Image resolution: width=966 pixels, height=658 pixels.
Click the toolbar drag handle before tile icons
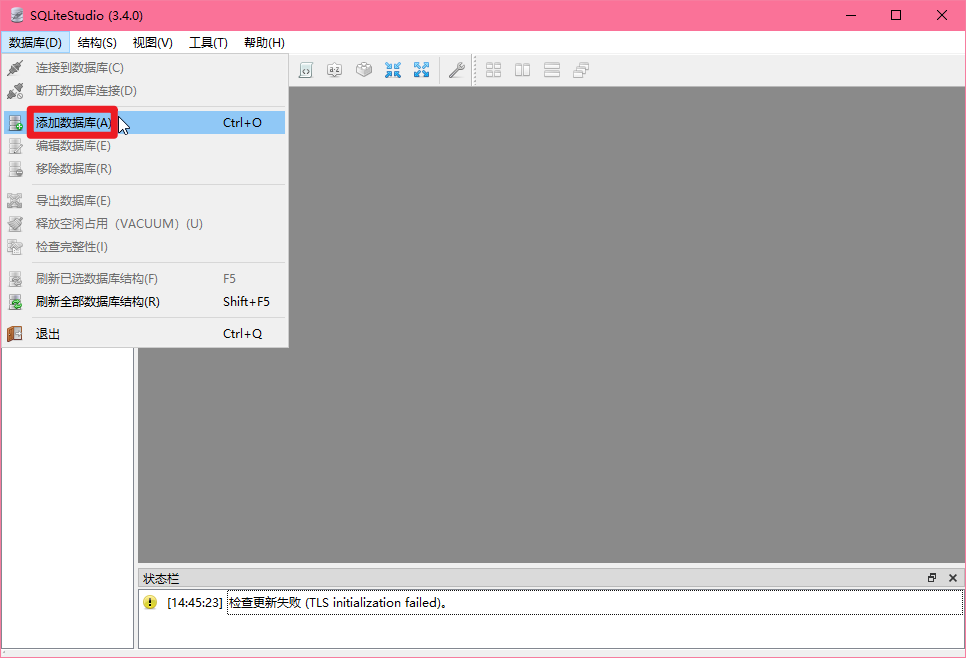474,70
